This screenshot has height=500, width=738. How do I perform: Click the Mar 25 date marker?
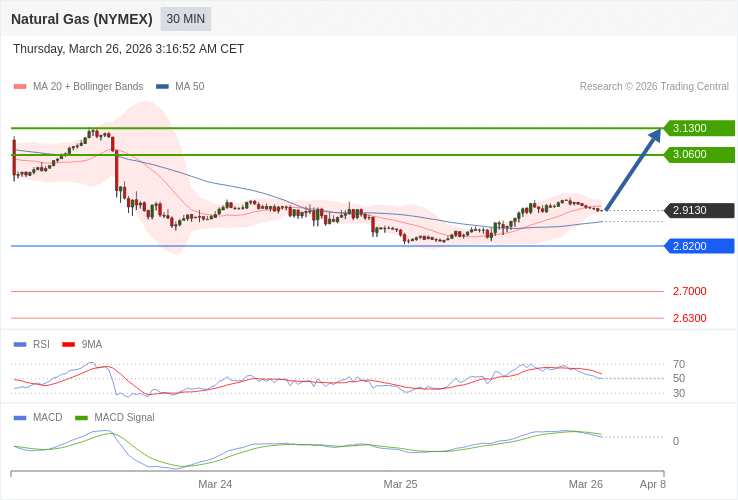pyautogui.click(x=400, y=484)
